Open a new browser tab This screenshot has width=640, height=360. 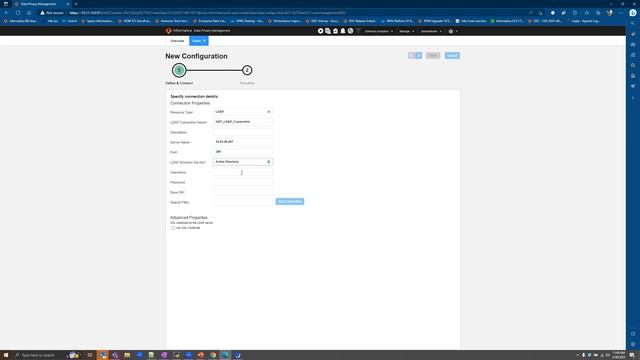click(x=76, y=4)
